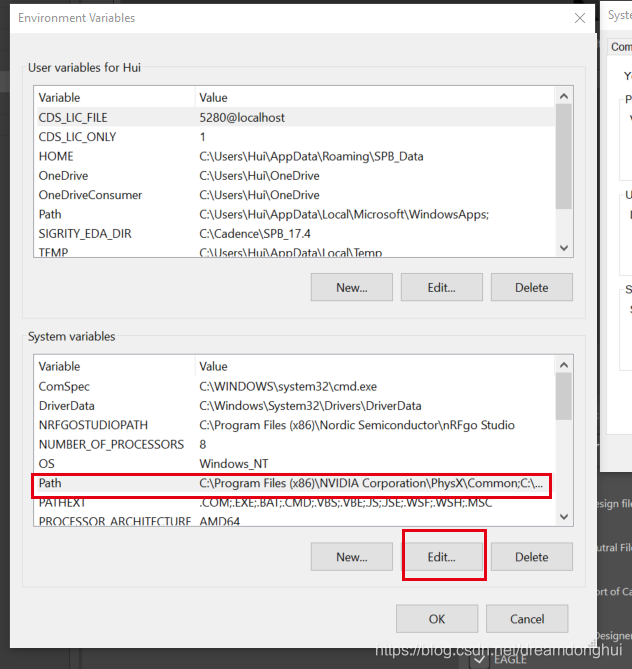Click system variables scrollbar down arrow
This screenshot has width=632, height=669.
[564, 517]
